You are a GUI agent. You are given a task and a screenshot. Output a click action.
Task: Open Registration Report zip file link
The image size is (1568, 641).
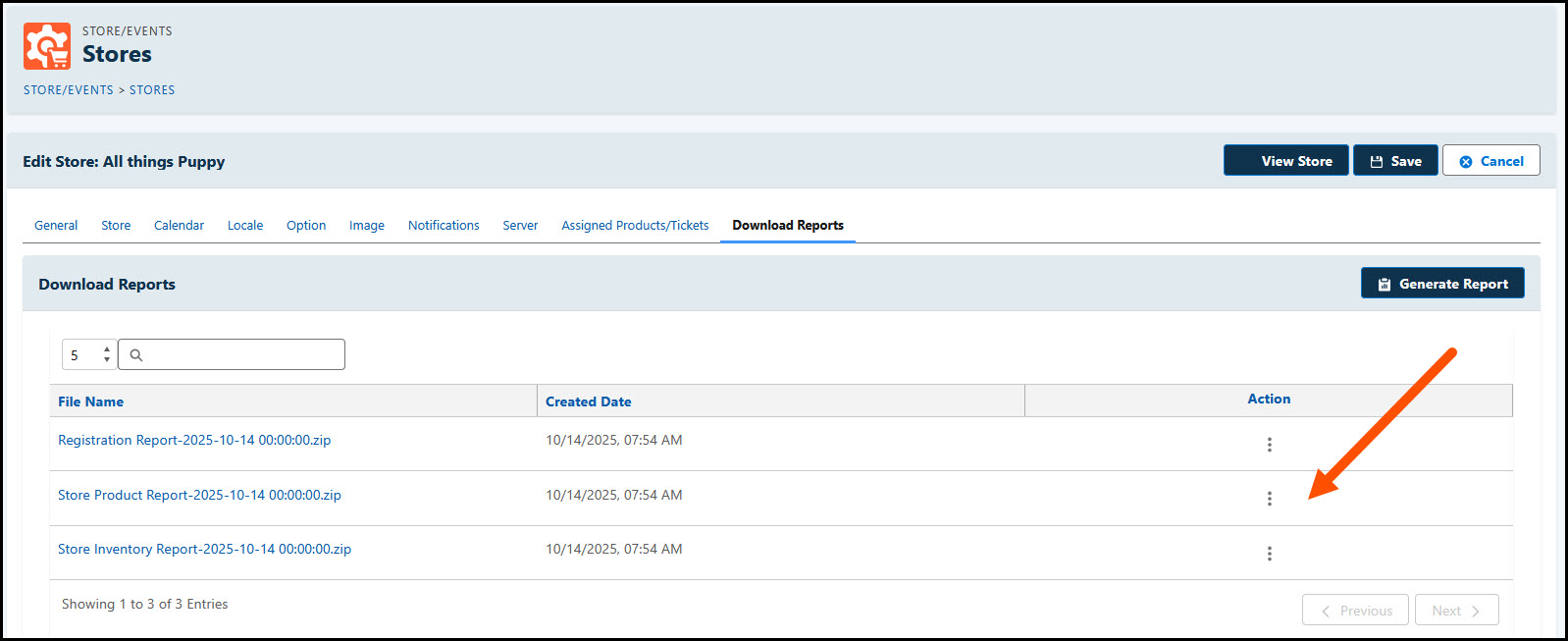point(194,440)
